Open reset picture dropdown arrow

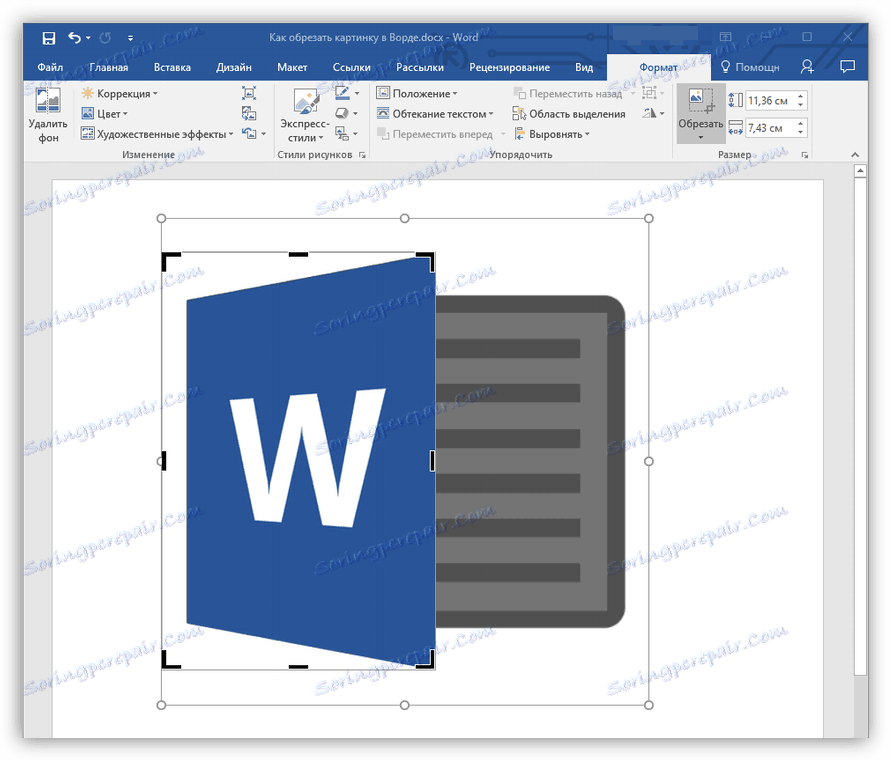click(263, 134)
